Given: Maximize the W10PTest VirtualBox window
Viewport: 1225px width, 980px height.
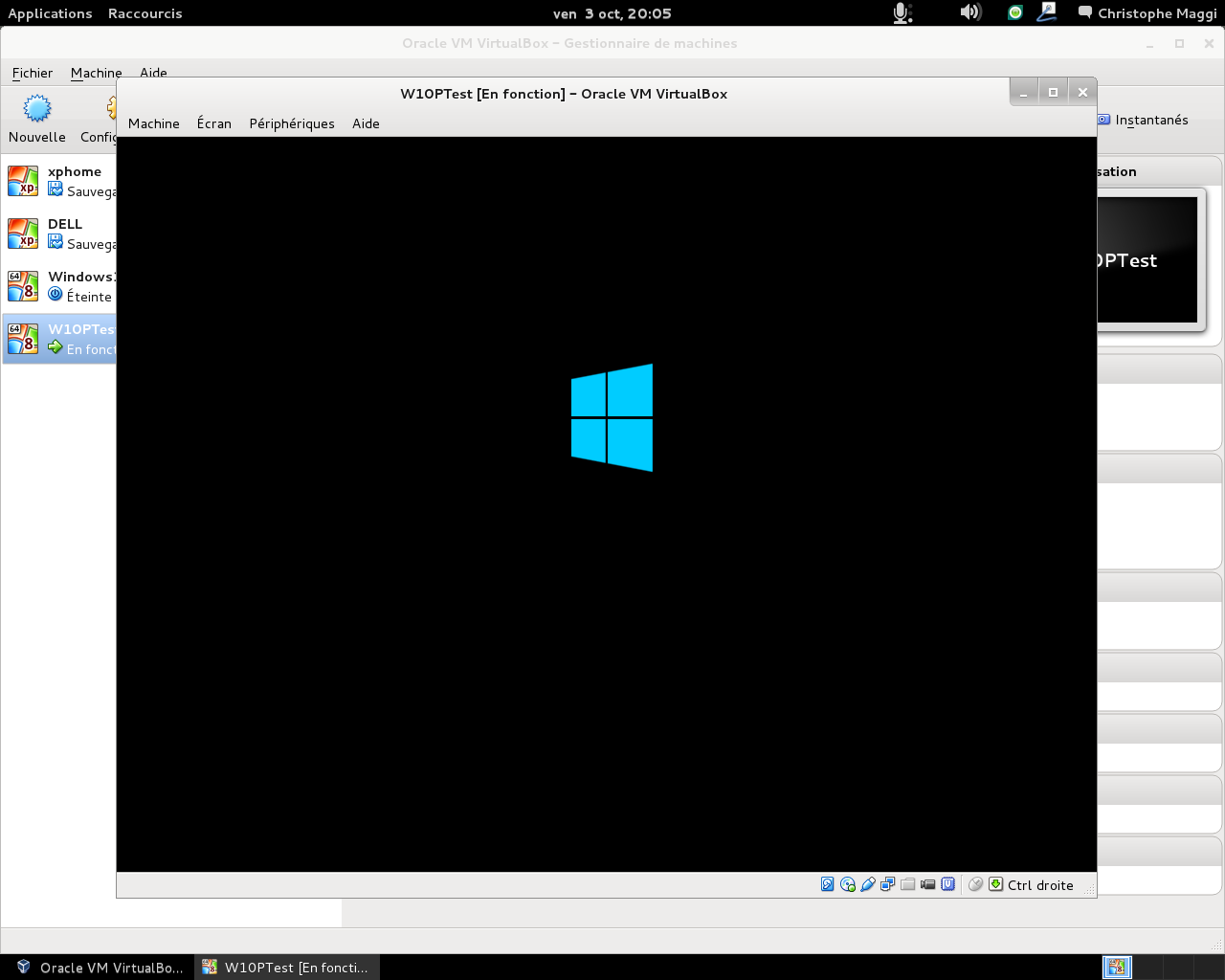Looking at the screenshot, I should 1053,92.
